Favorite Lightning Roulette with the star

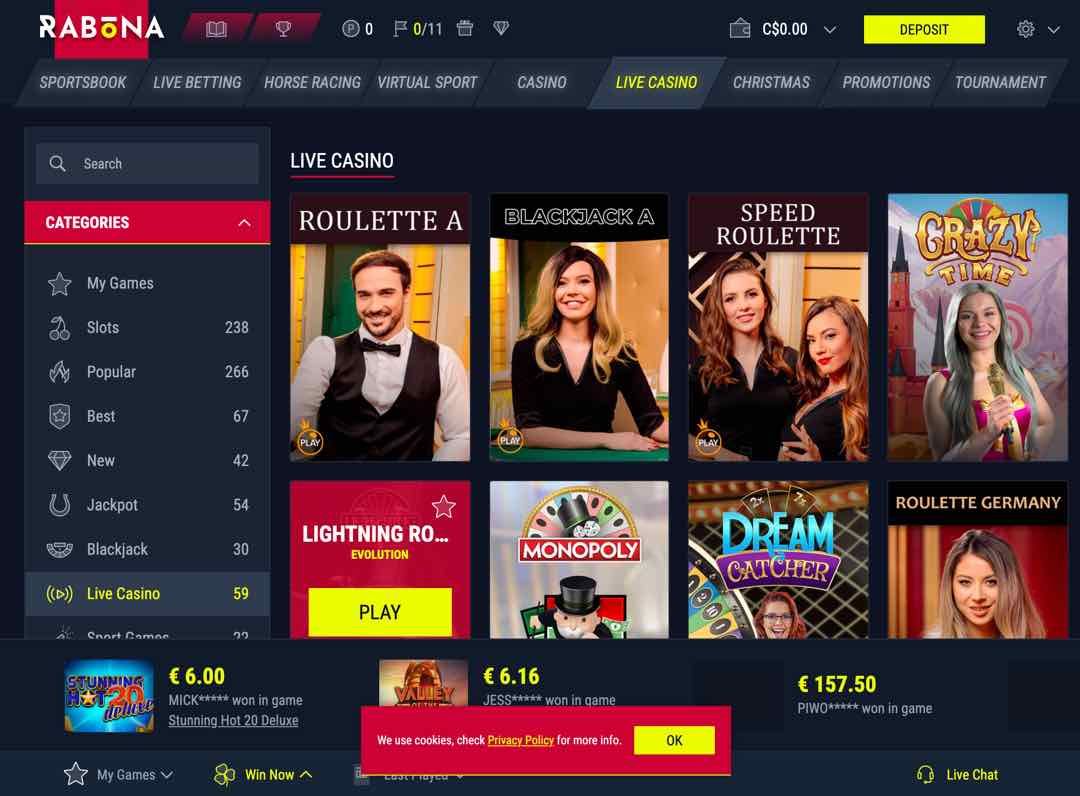(x=444, y=507)
